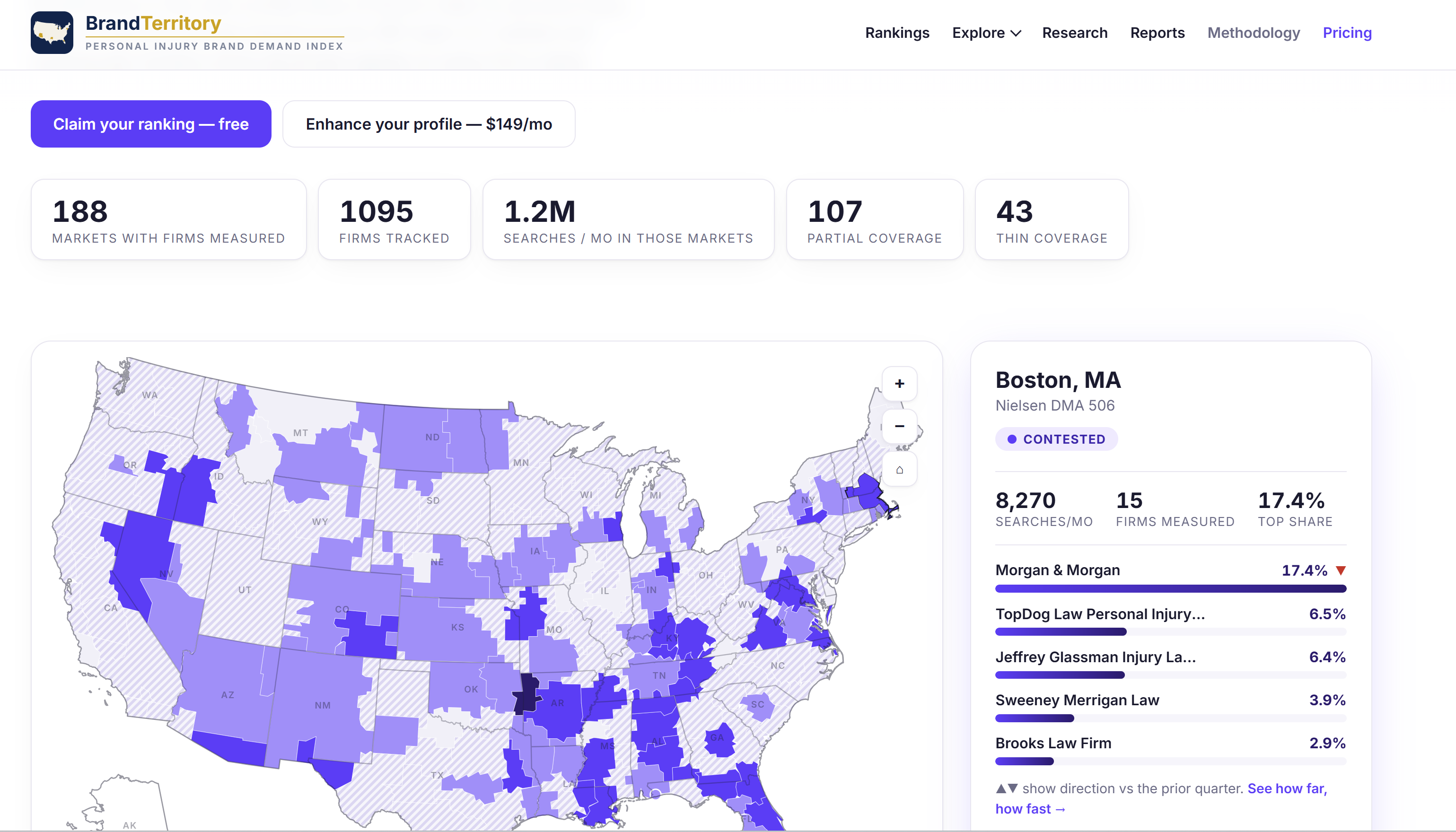Image resolution: width=1456 pixels, height=832 pixels.
Task: Click the Contested status badge
Action: tap(1057, 439)
